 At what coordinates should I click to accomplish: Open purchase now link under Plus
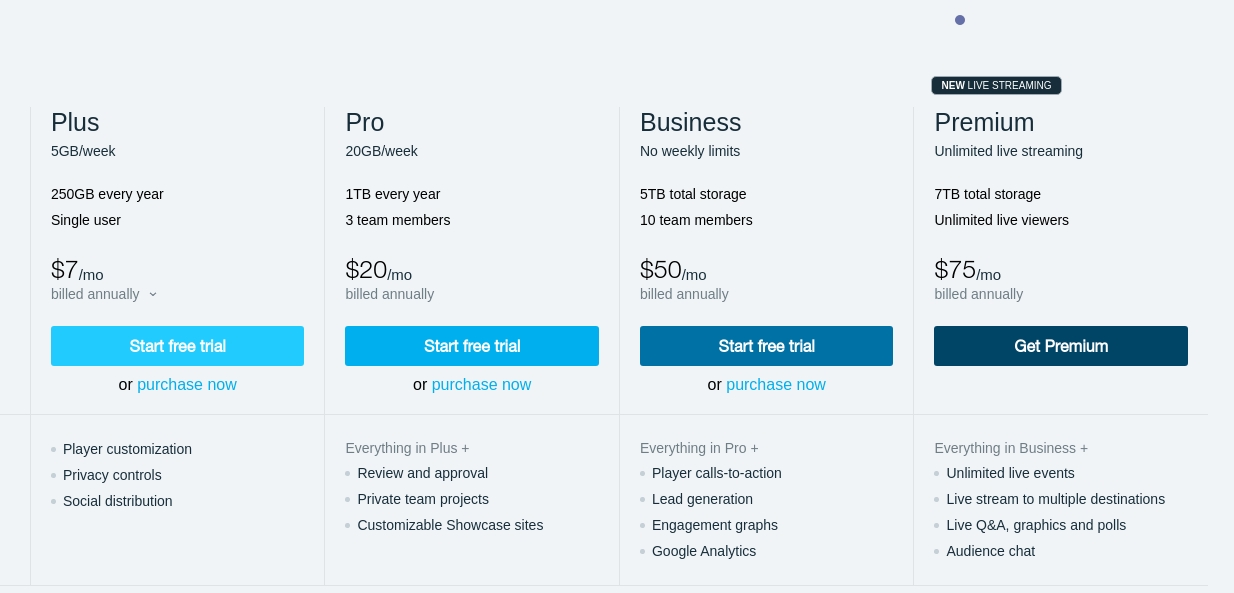187,385
